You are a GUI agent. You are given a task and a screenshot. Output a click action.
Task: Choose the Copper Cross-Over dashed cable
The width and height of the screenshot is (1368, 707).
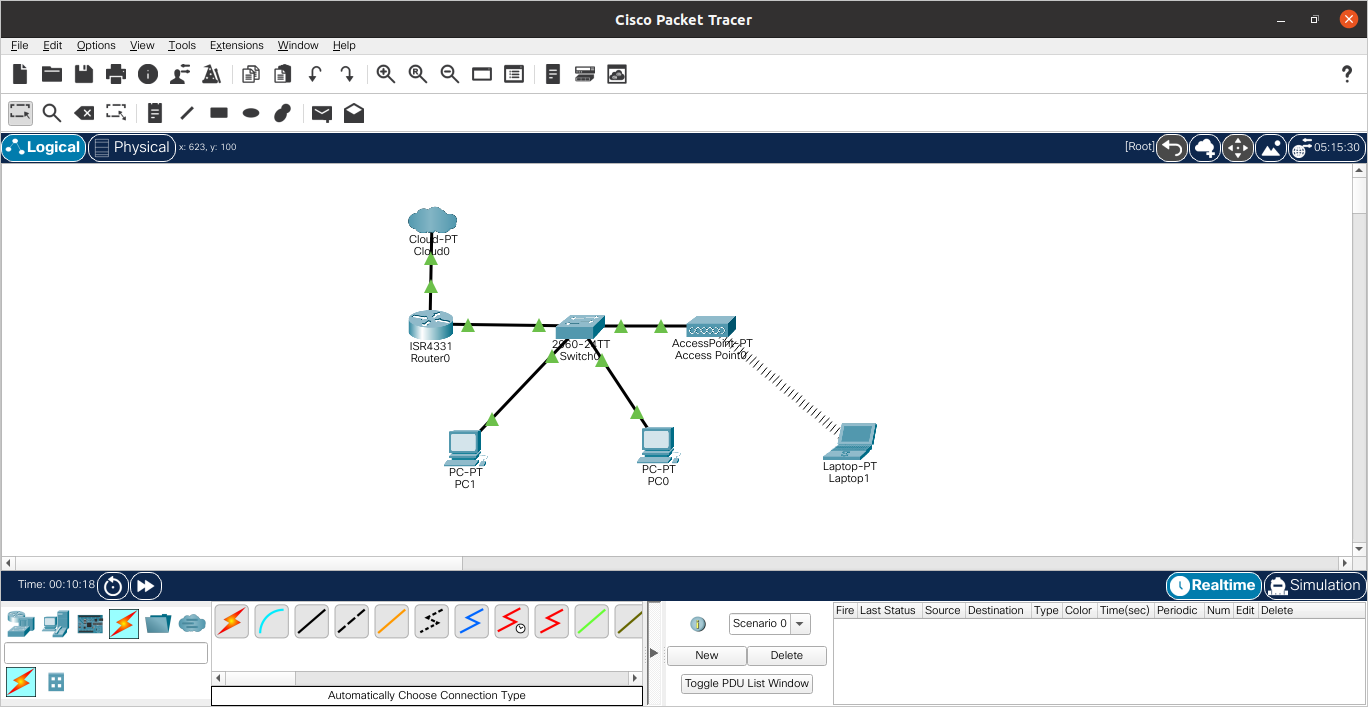click(x=352, y=622)
